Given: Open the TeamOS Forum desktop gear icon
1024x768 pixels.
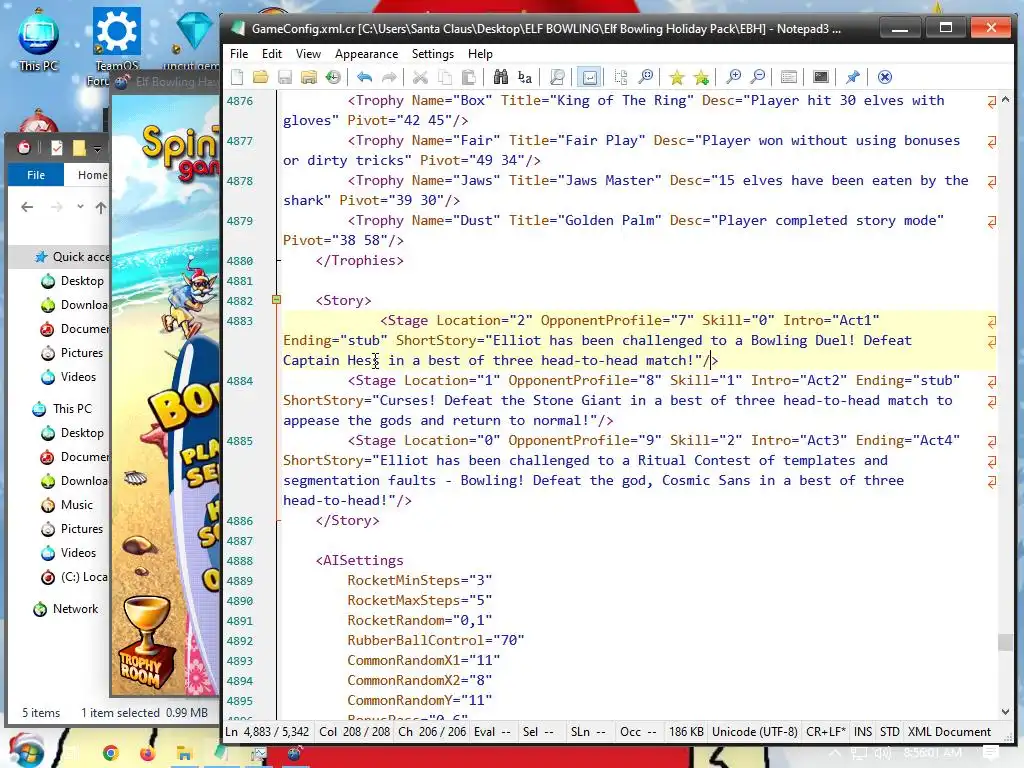Looking at the screenshot, I should [116, 46].
